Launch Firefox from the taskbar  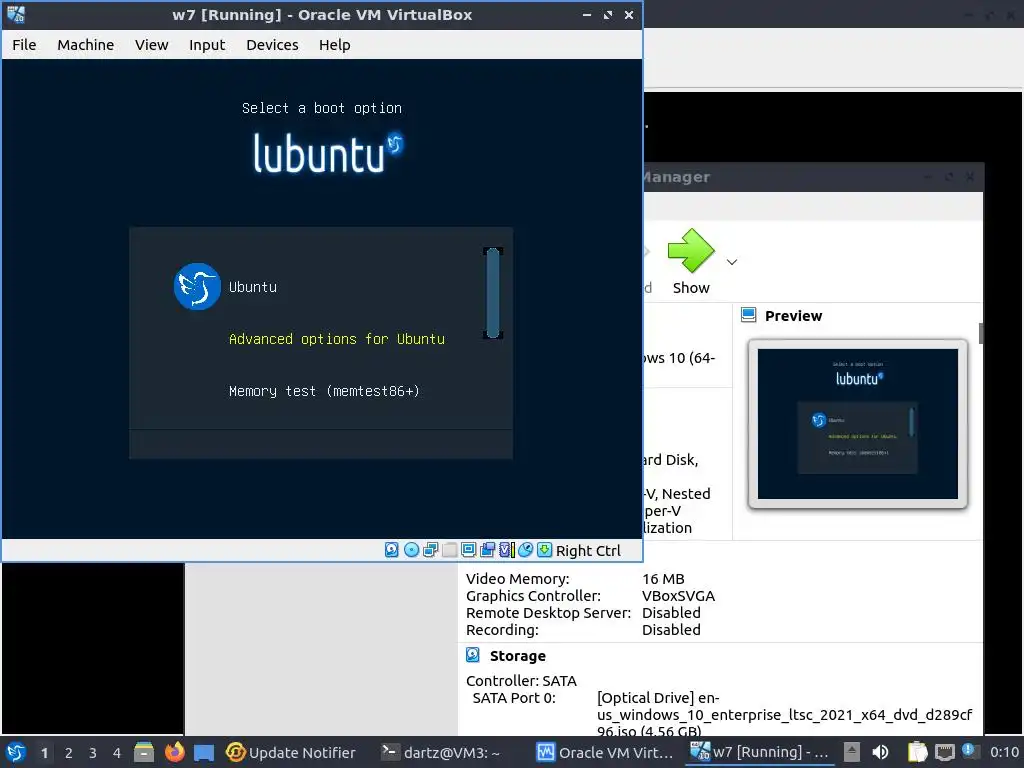point(174,752)
